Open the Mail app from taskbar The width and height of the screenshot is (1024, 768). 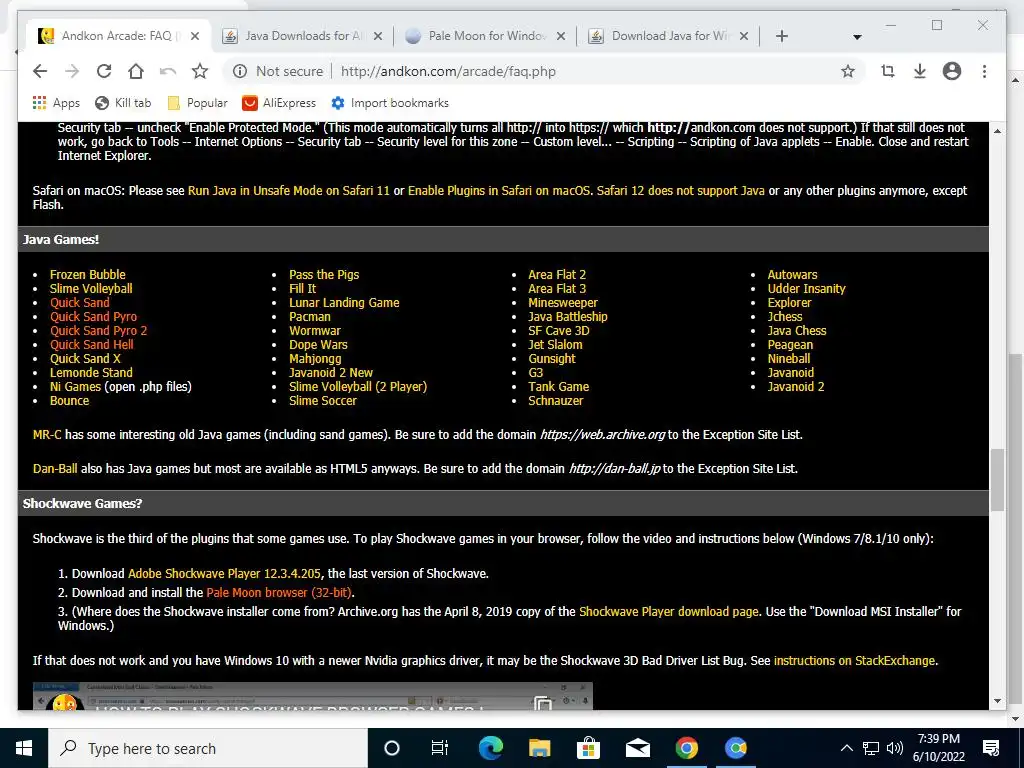tap(637, 748)
